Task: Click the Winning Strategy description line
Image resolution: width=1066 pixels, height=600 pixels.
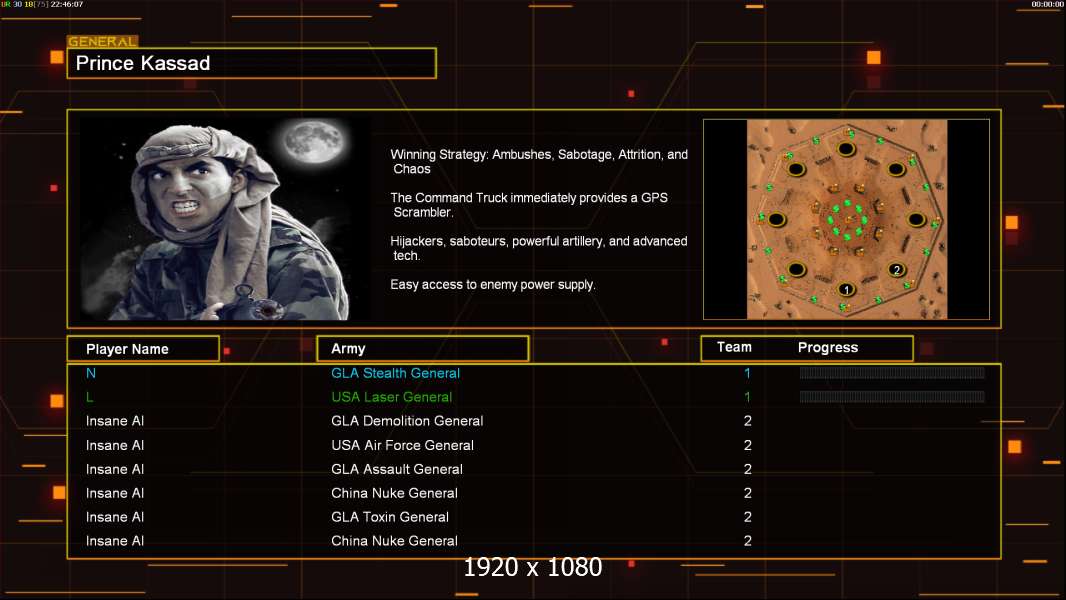Action: (x=539, y=162)
